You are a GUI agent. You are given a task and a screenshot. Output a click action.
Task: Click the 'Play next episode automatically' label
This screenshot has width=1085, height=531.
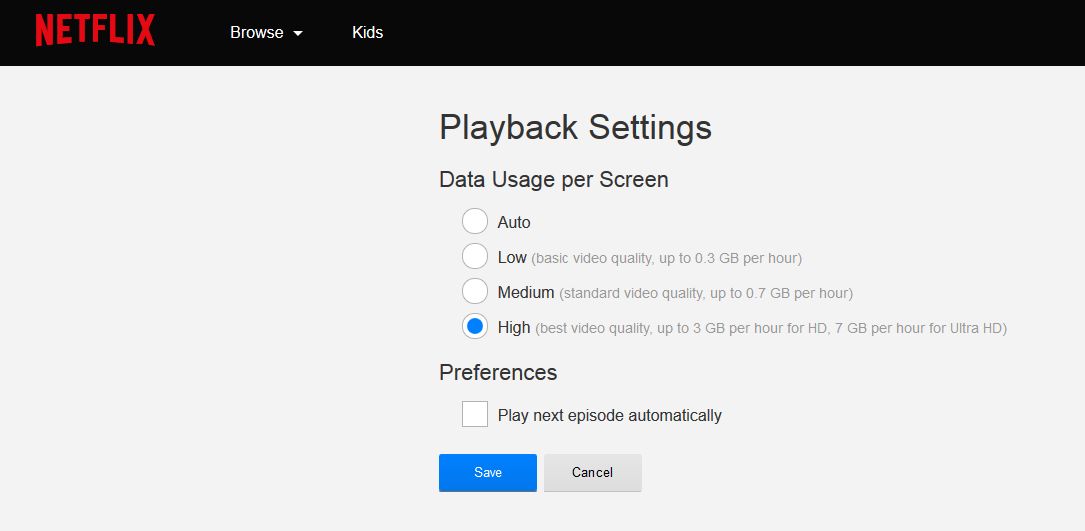click(x=610, y=415)
